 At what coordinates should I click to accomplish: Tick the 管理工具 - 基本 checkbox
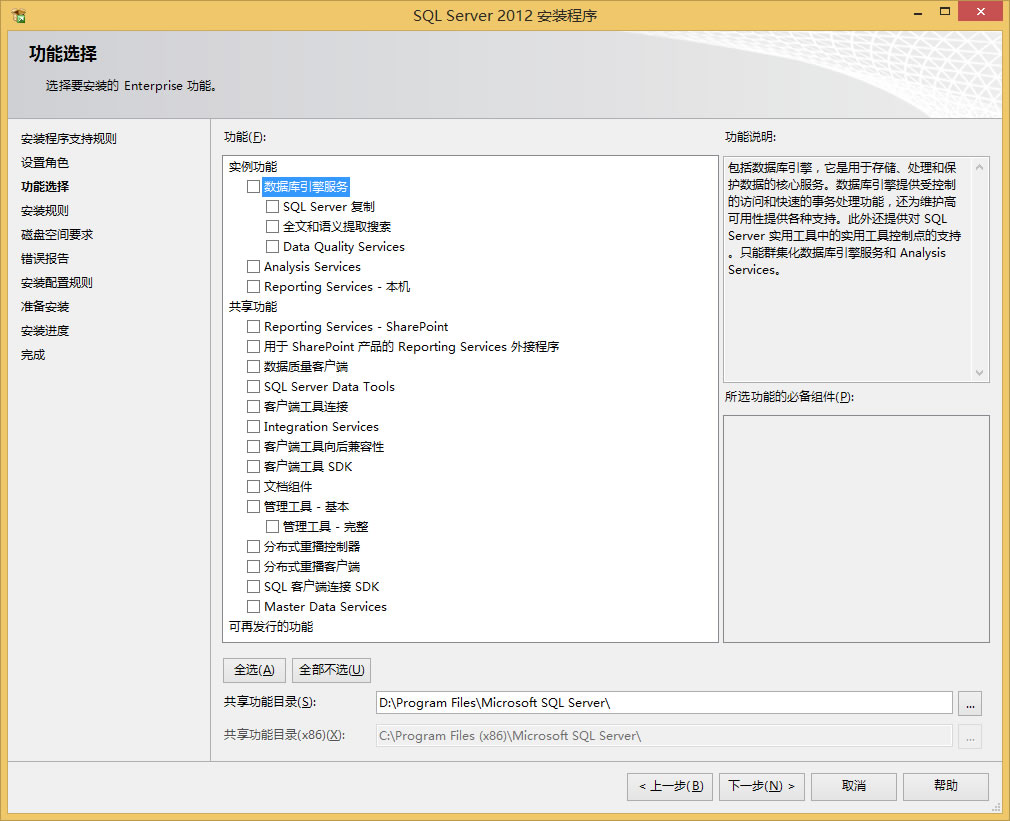[x=253, y=506]
